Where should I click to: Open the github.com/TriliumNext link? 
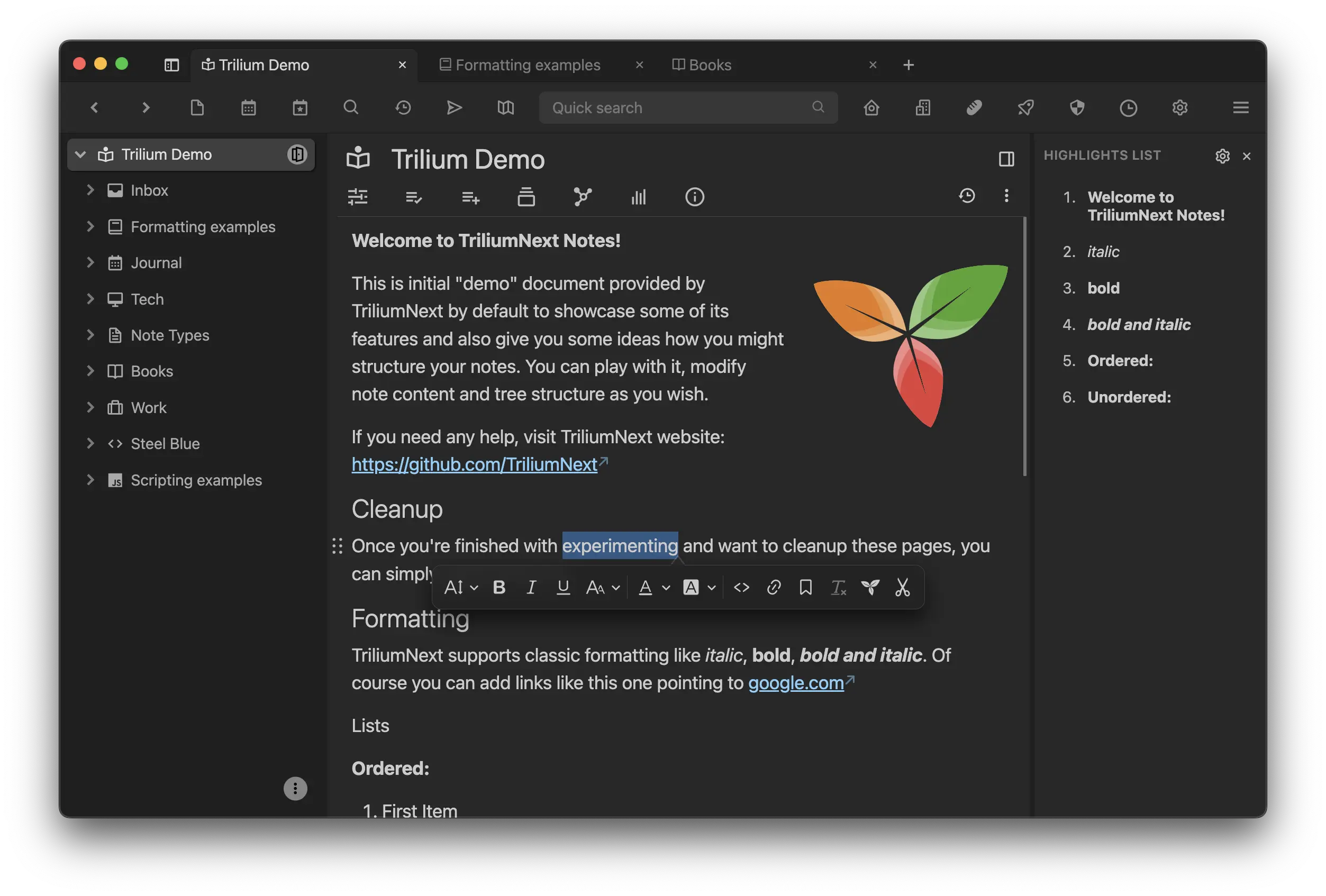(474, 464)
